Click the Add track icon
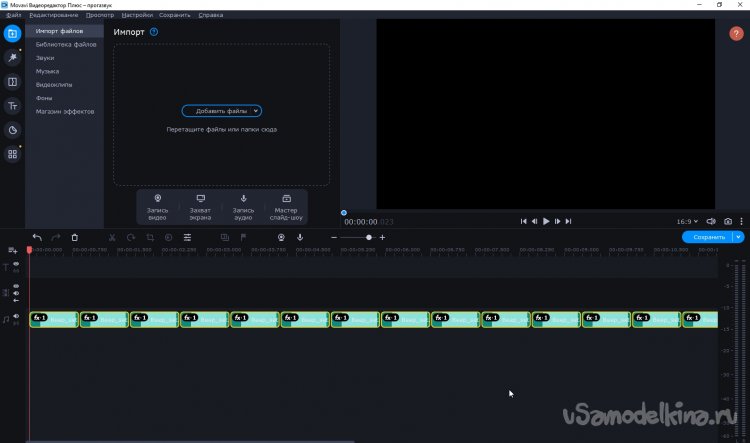Image resolution: width=750 pixels, height=443 pixels. (13, 250)
